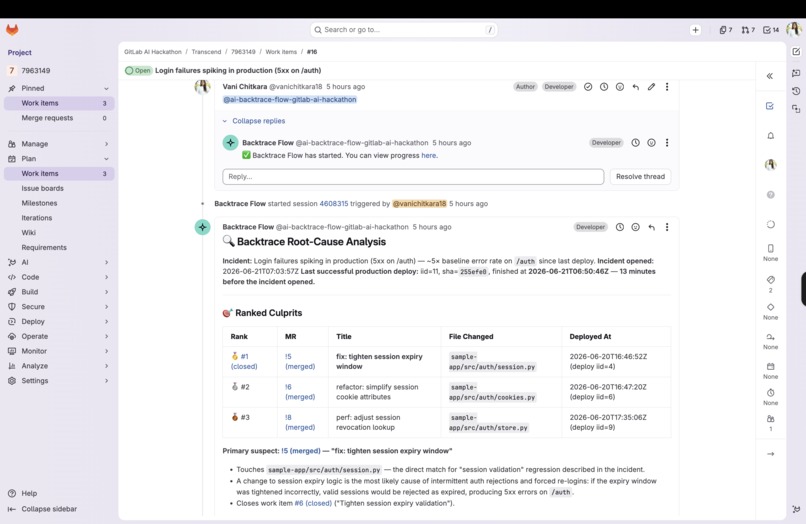Open the @vanichitkara18 mention link
The image size is (806, 524).
tap(419, 204)
